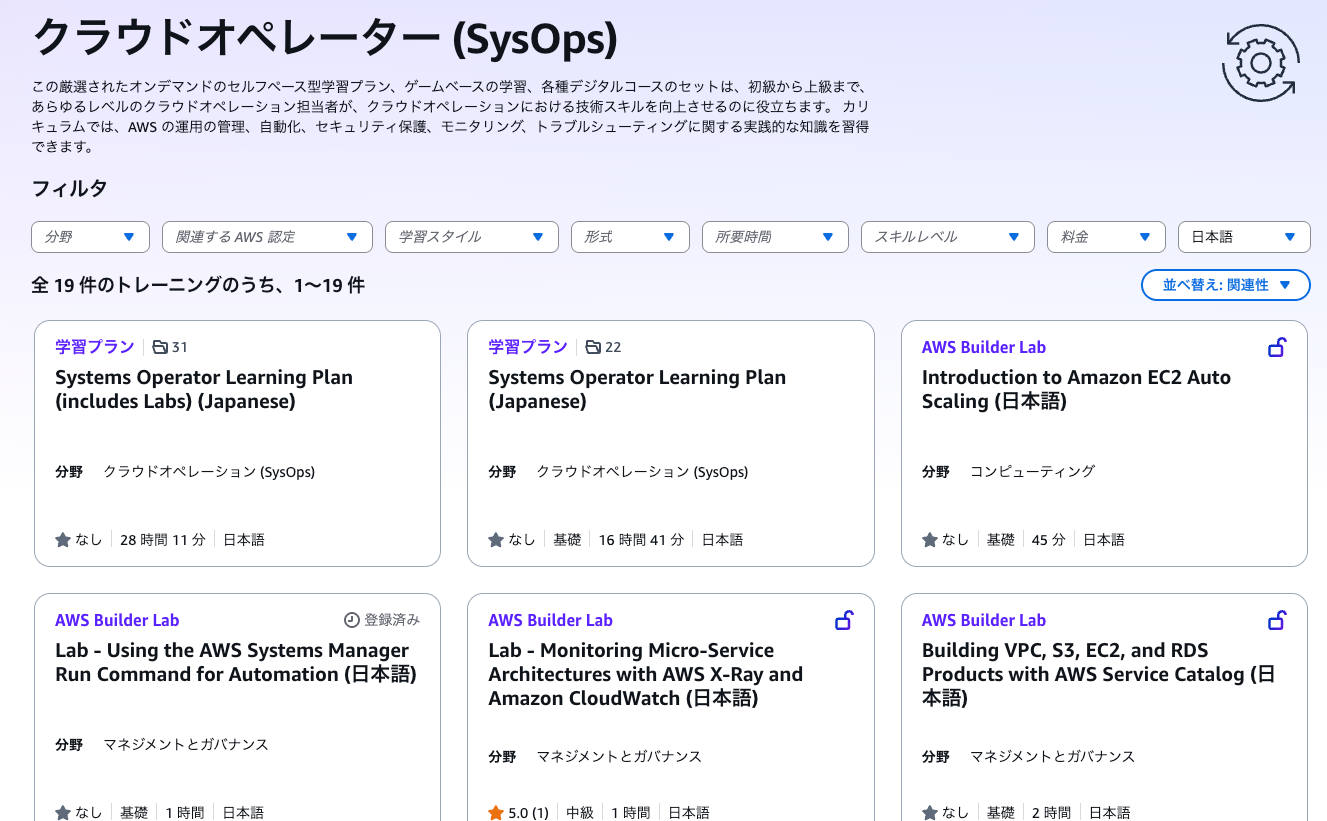Click the 28 時間 11 分 duration text
This screenshot has height=821, width=1327.
click(163, 540)
